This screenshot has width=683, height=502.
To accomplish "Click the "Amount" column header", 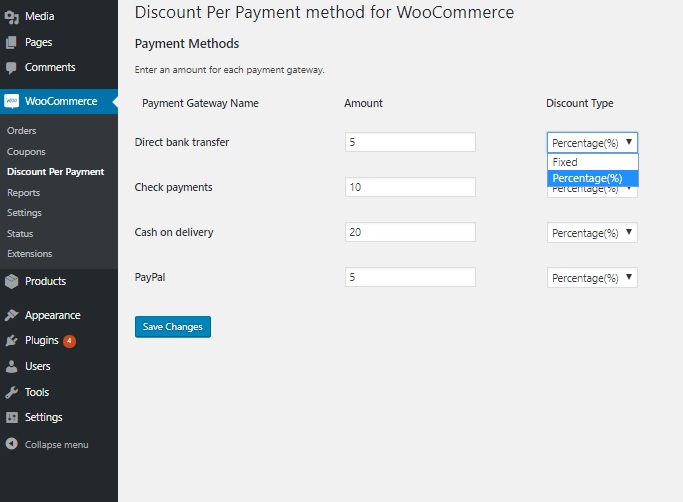I will pyautogui.click(x=363, y=103).
